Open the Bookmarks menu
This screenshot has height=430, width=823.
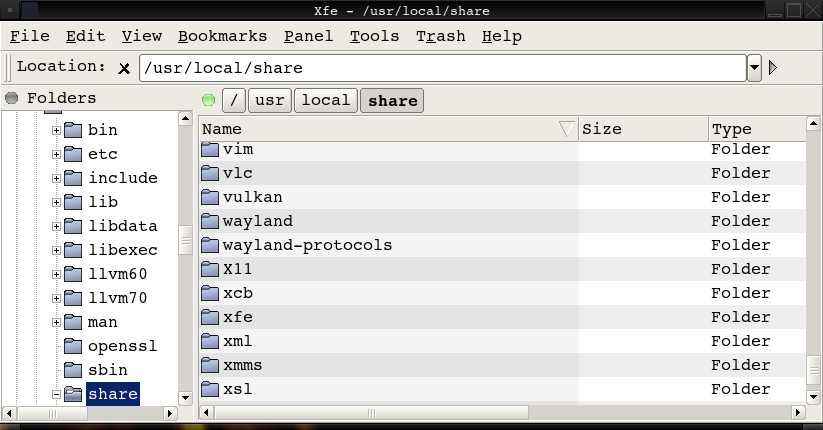click(x=222, y=36)
